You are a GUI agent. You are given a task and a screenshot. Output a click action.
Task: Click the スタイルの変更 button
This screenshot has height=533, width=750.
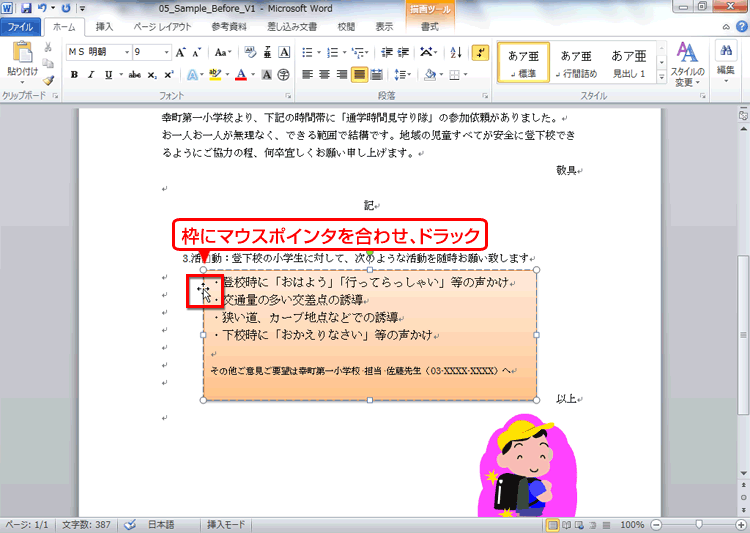(x=687, y=63)
